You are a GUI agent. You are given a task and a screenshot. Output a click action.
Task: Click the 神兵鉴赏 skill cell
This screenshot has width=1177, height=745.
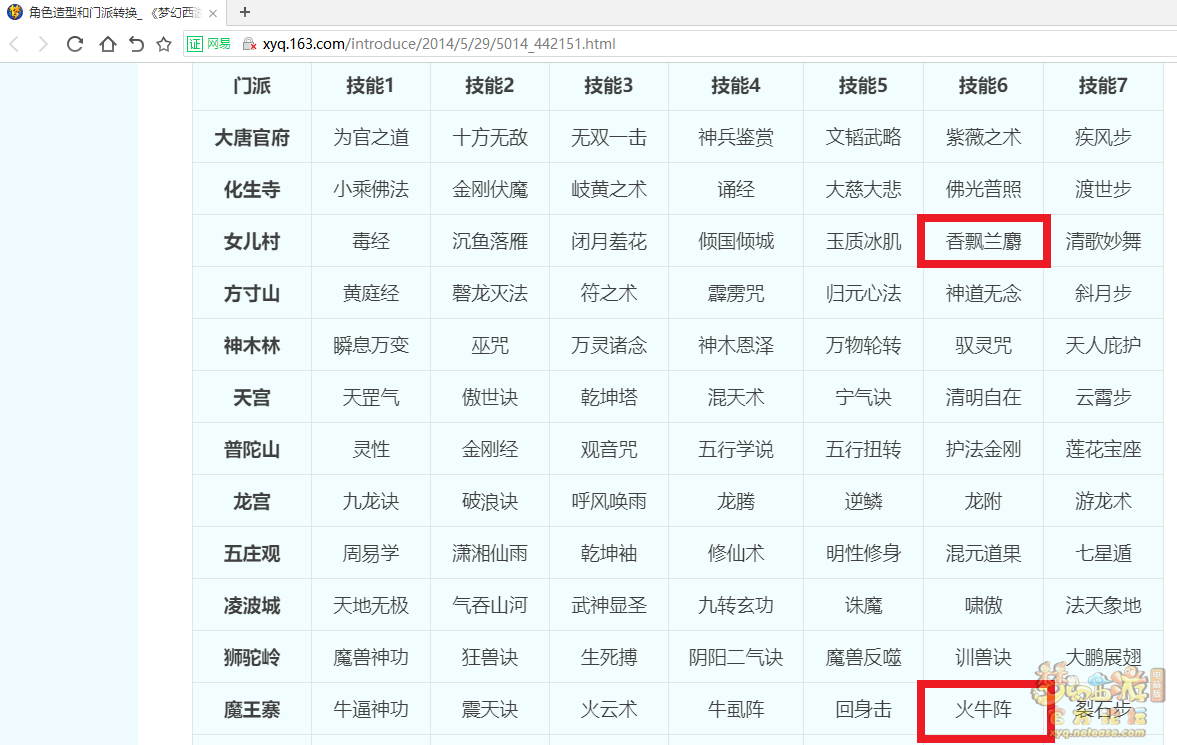[736, 137]
